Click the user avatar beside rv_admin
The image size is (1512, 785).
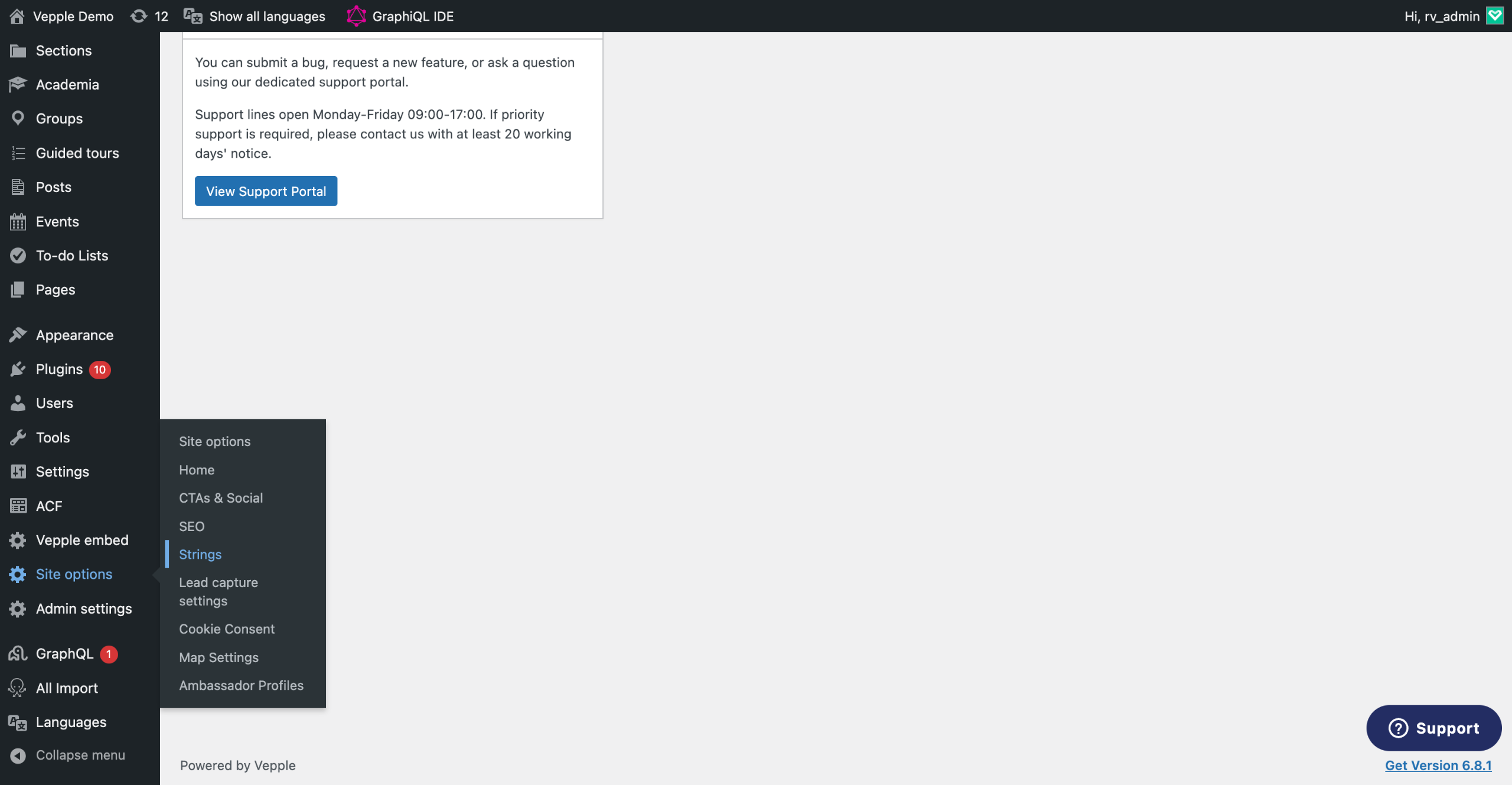pyautogui.click(x=1495, y=16)
